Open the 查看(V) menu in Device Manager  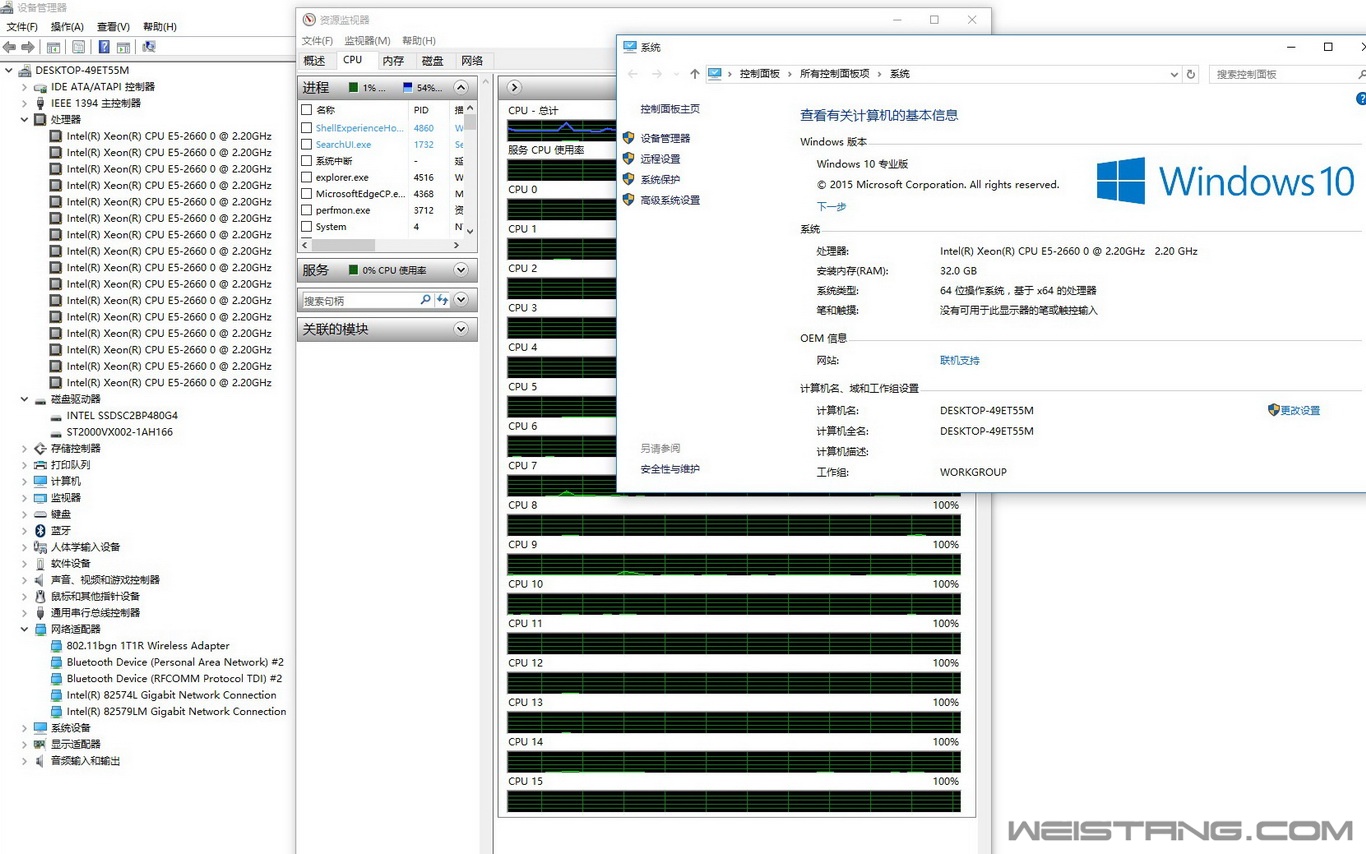pyautogui.click(x=113, y=27)
